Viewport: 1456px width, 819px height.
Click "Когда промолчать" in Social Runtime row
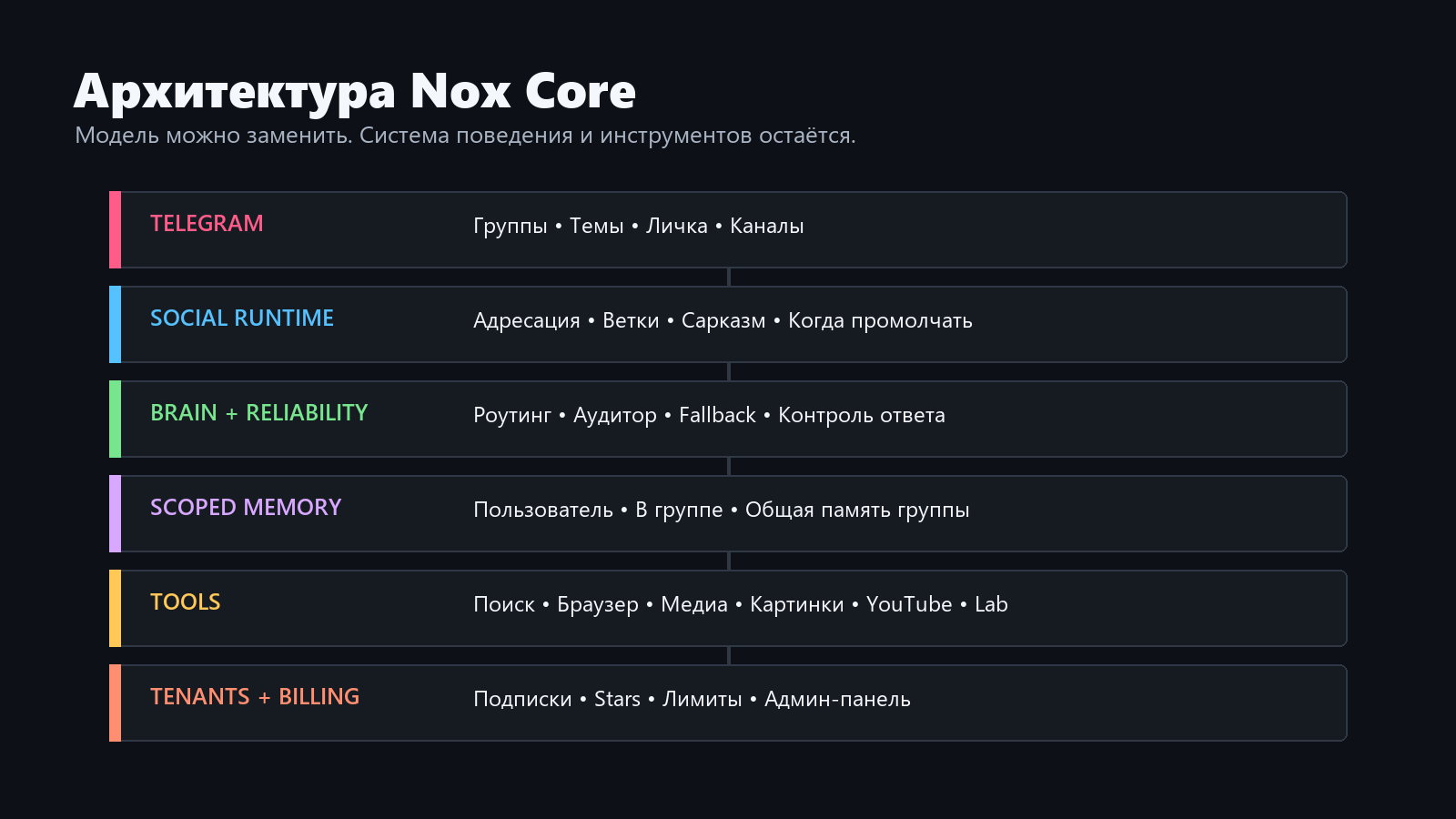coord(880,321)
